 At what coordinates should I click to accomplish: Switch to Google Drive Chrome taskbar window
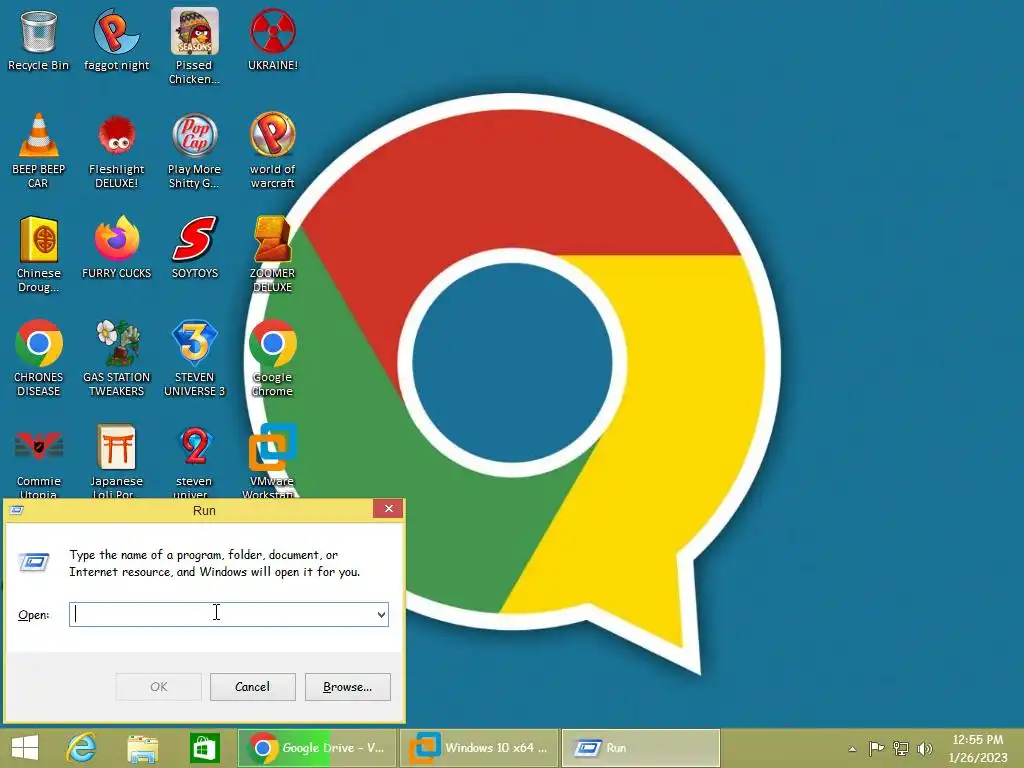coord(317,748)
